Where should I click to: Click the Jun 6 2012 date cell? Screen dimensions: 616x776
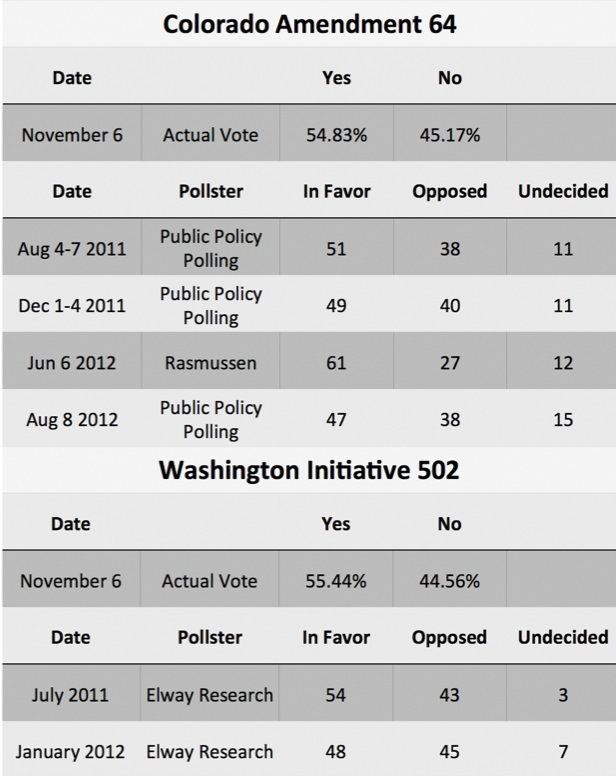[x=71, y=363]
